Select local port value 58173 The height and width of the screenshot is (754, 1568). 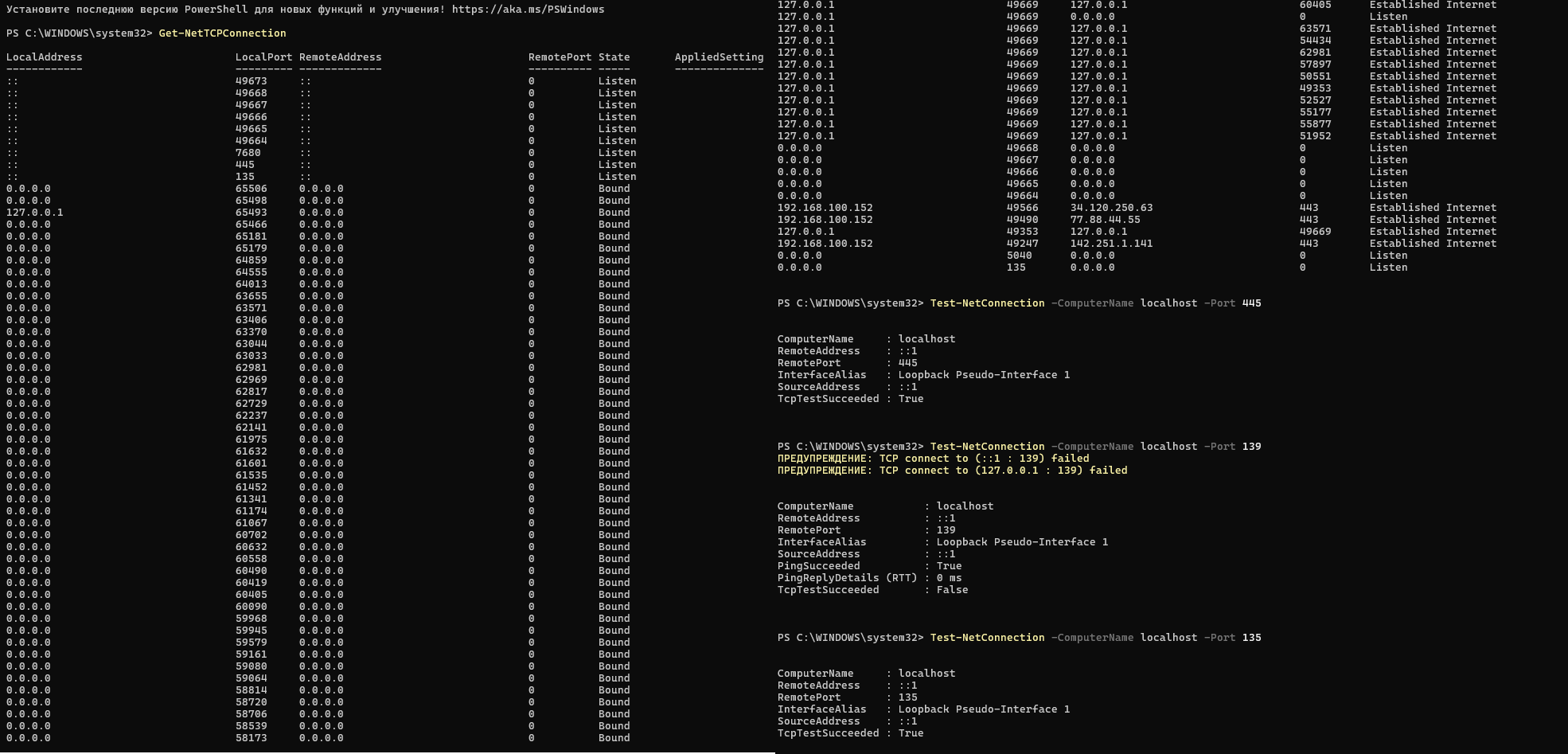coord(252,738)
